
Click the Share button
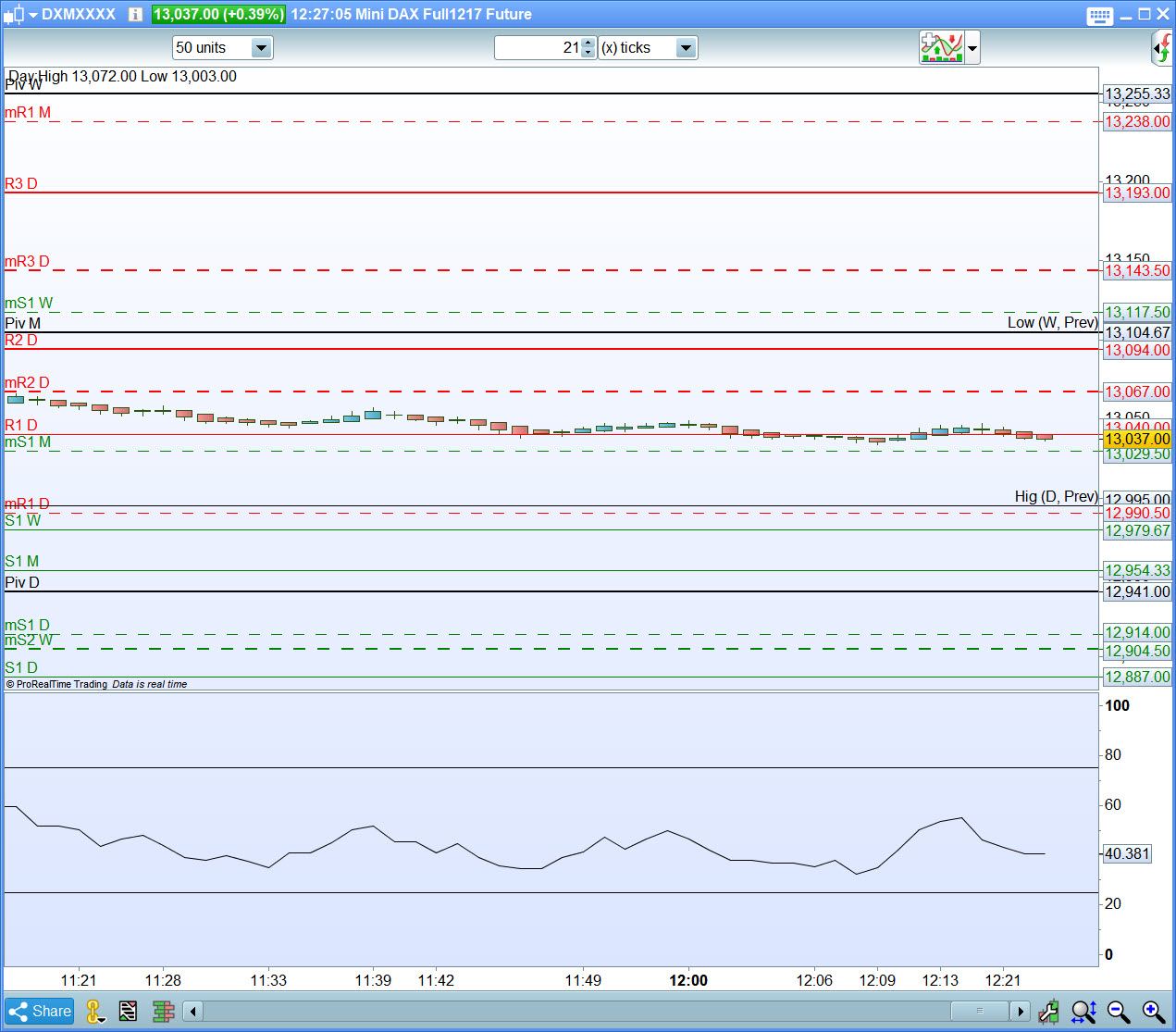(x=39, y=1011)
